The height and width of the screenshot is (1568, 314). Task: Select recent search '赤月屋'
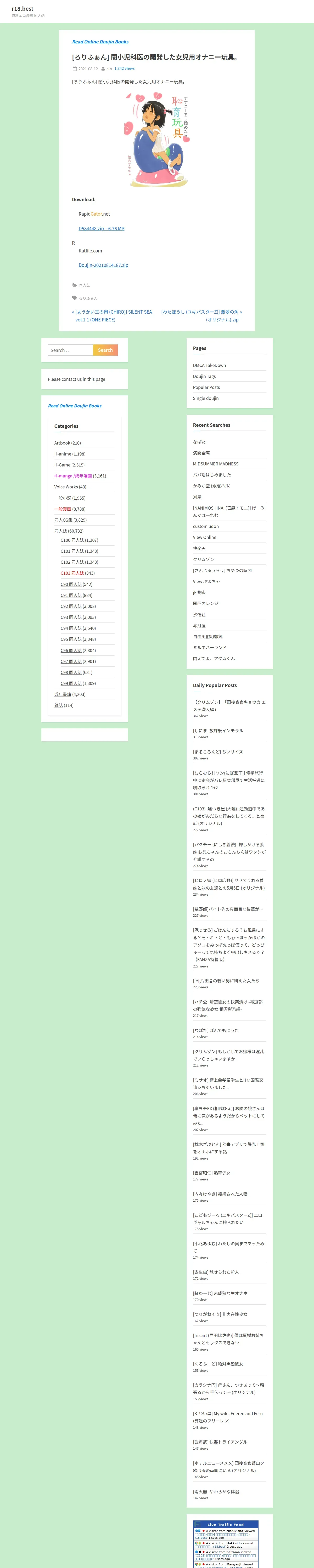(x=199, y=625)
